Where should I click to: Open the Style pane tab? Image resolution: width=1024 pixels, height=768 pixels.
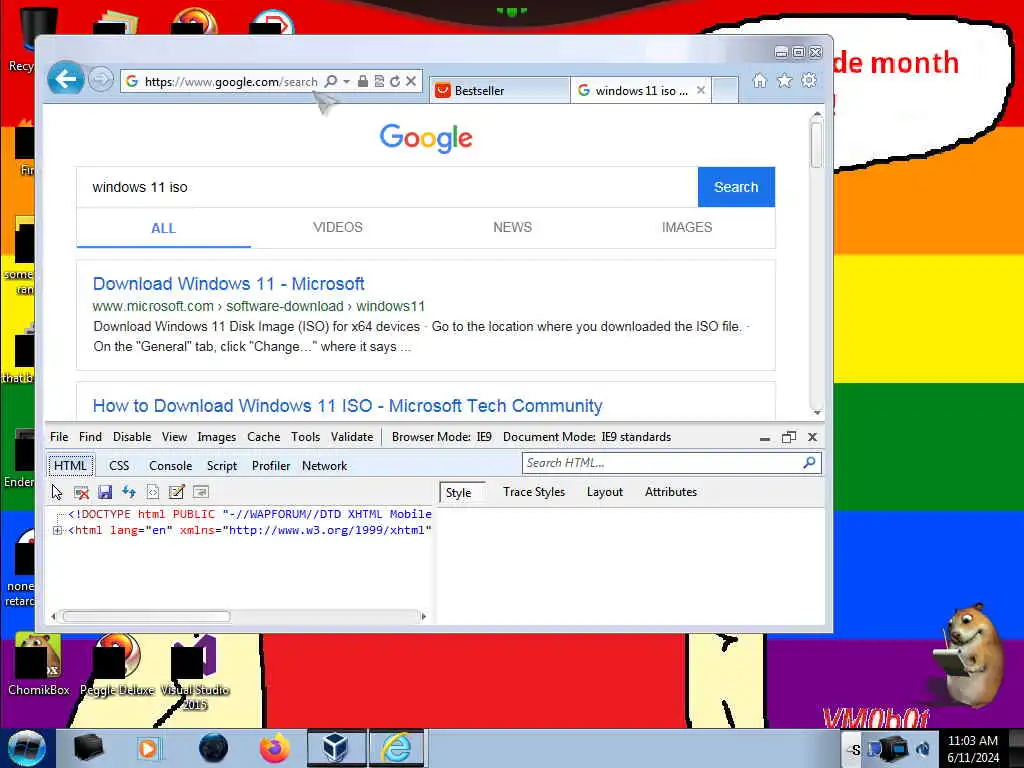point(462,493)
